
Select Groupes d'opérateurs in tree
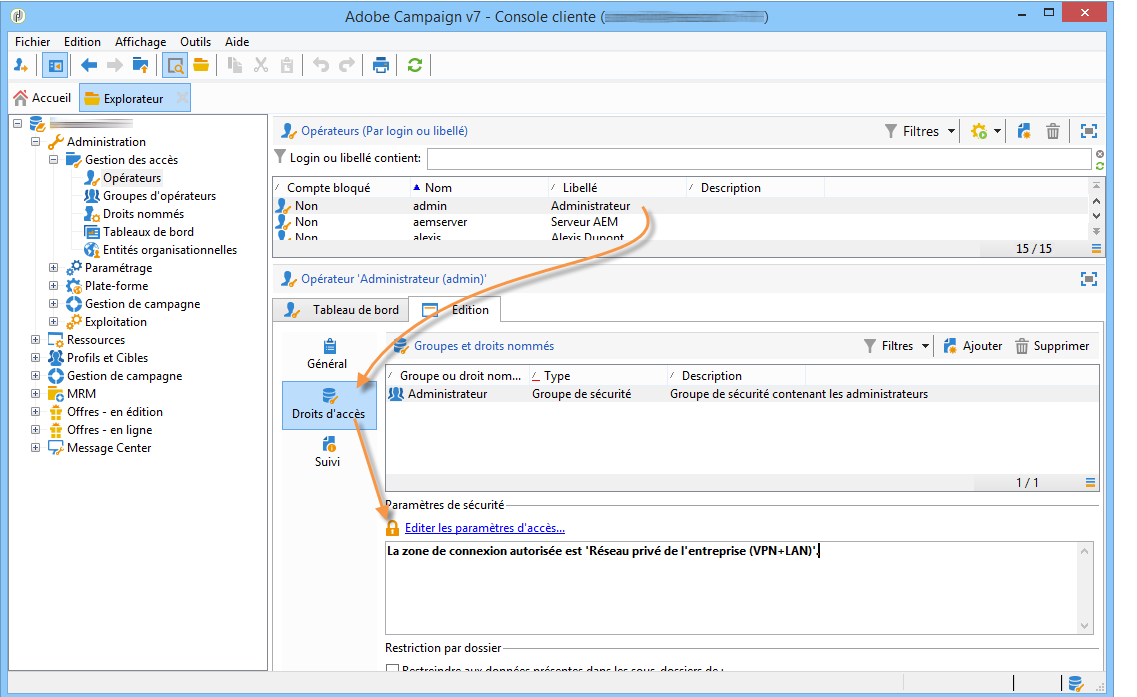pos(159,196)
